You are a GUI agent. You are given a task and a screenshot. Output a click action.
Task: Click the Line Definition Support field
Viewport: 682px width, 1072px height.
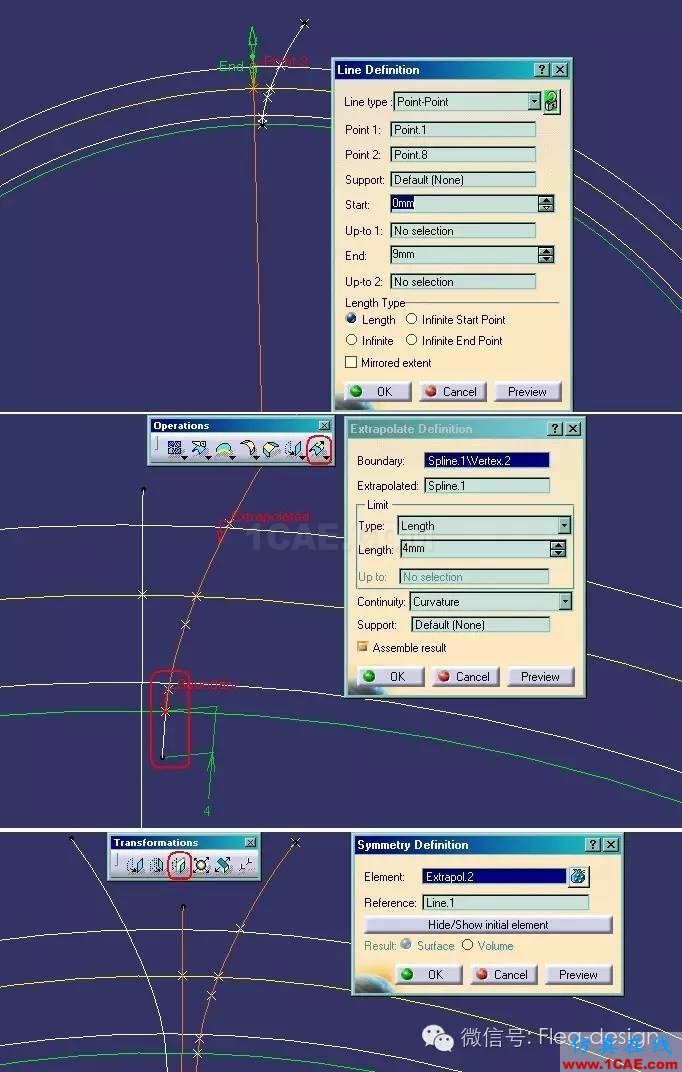coord(463,180)
